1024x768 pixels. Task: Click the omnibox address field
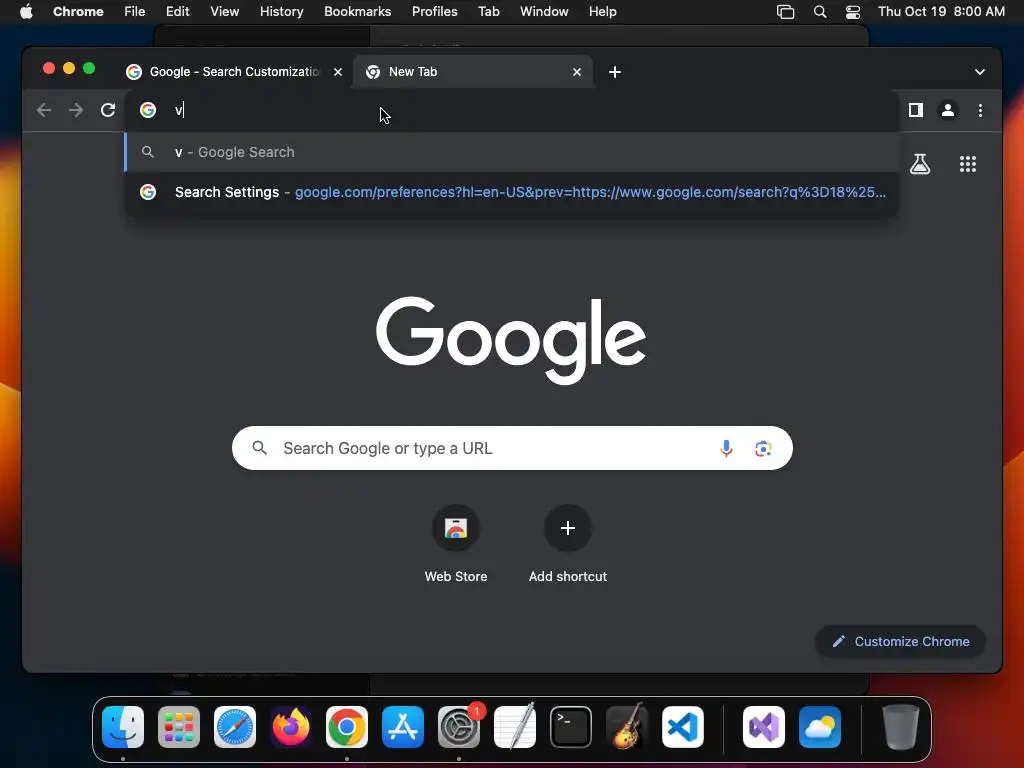[512, 110]
